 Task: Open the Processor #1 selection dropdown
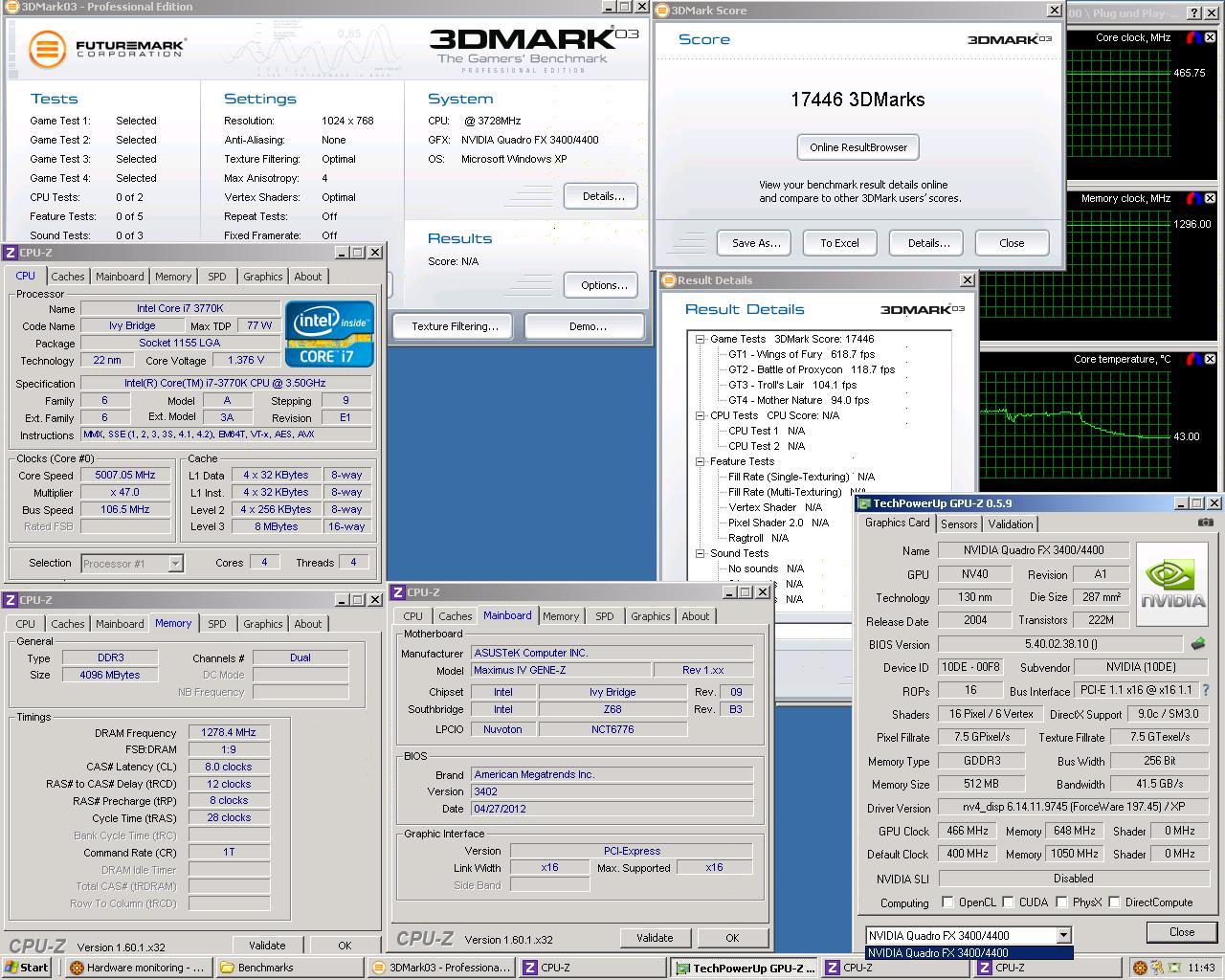(x=175, y=564)
